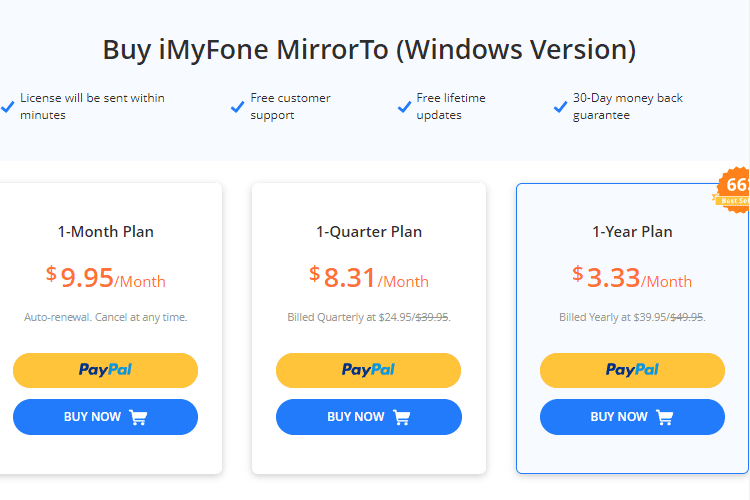The image size is (750, 500).
Task: Click the checkmark beside 30-Day money back guarantee
Action: click(x=560, y=106)
